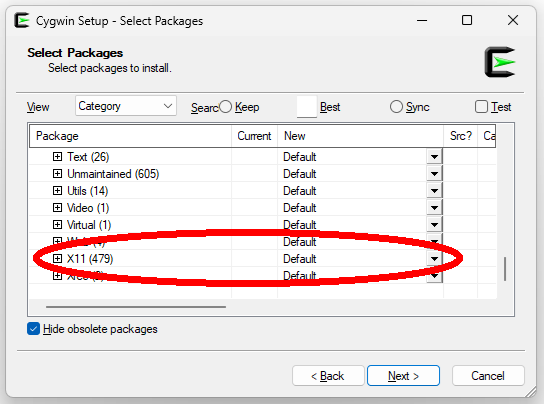Click the large Cygwin logo
The height and width of the screenshot is (404, 544).
500,62
